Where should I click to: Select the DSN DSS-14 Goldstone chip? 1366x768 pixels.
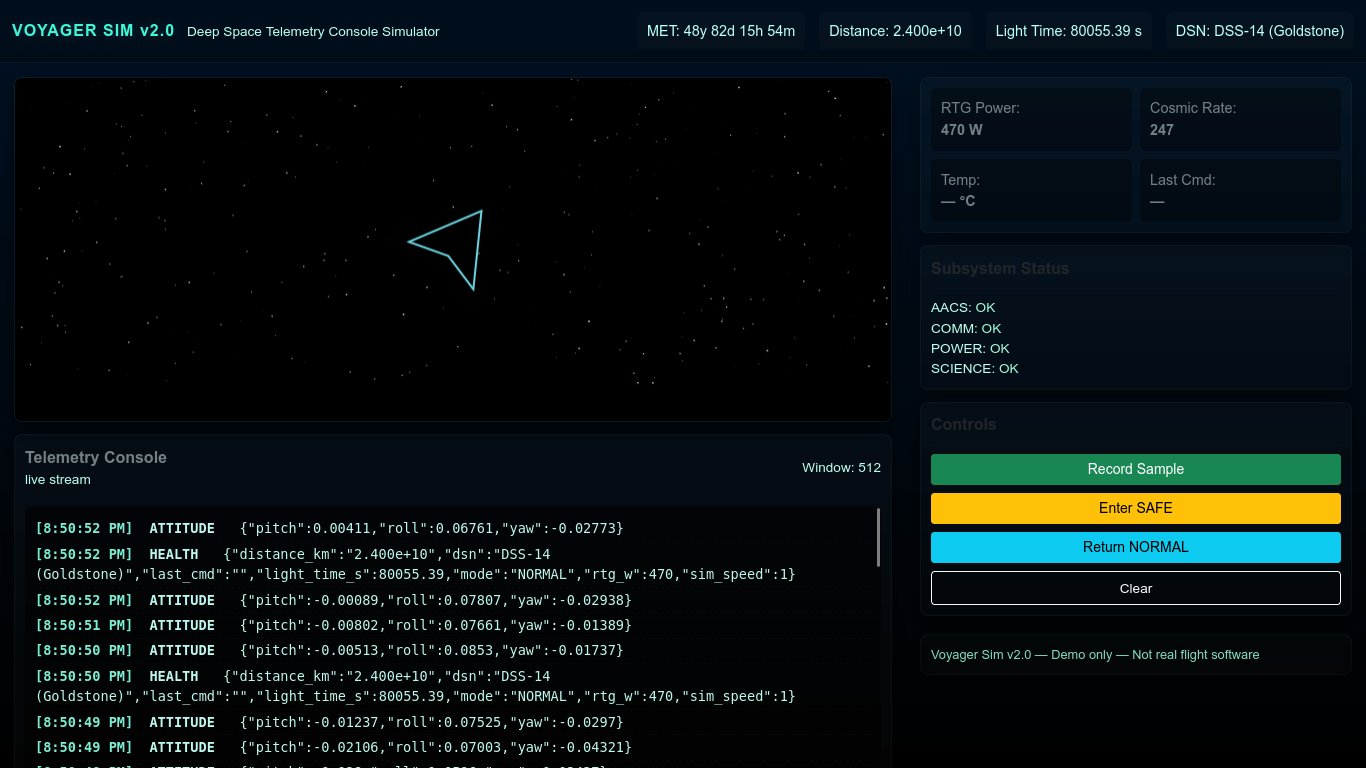pos(1259,31)
